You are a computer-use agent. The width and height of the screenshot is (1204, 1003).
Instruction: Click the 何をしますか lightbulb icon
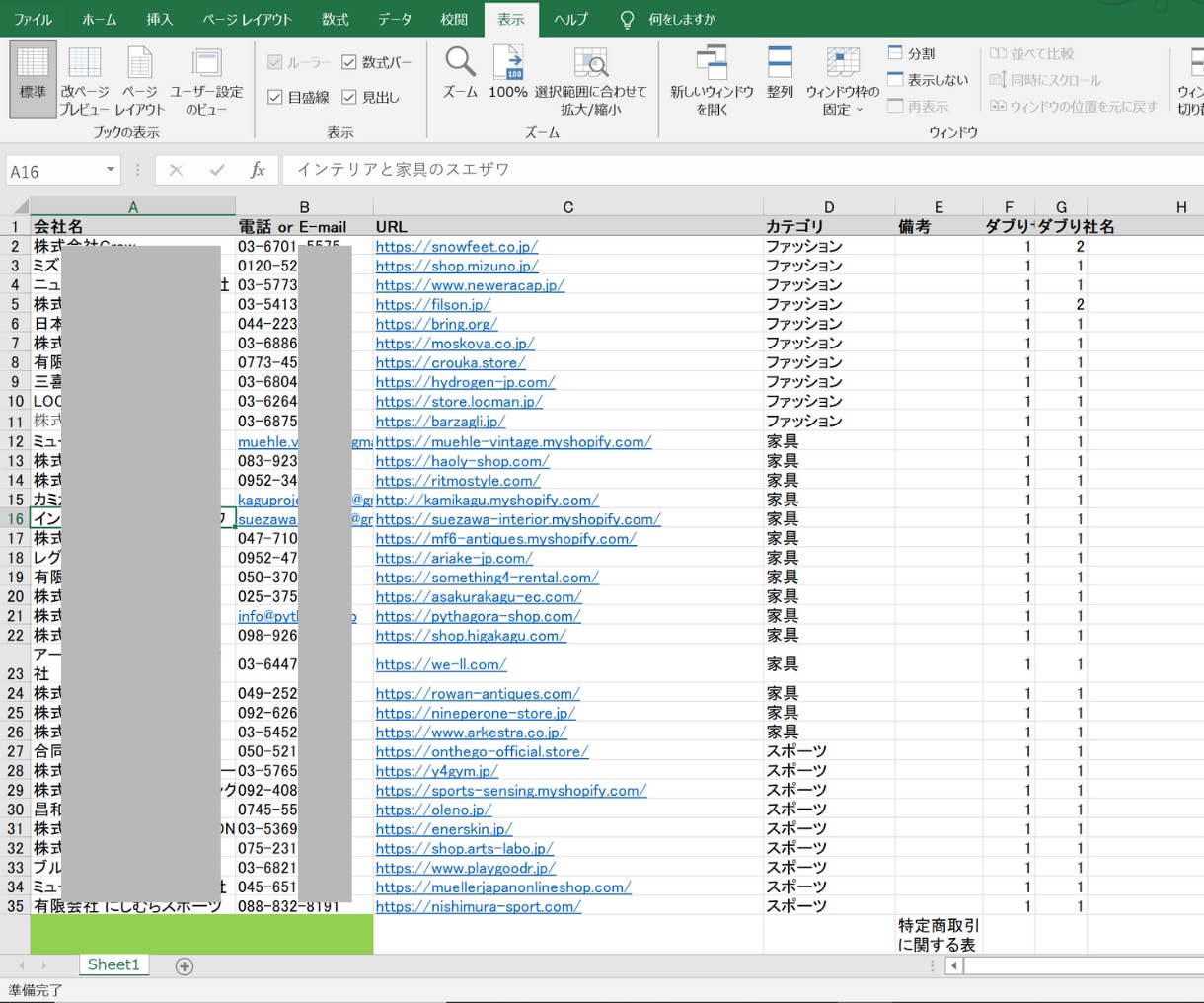coord(627,19)
